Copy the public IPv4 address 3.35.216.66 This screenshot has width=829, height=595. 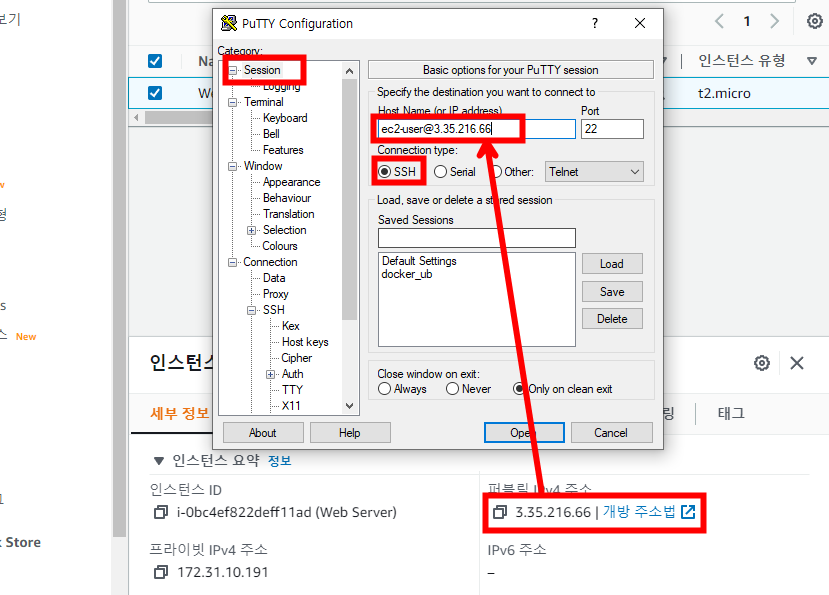click(x=500, y=512)
